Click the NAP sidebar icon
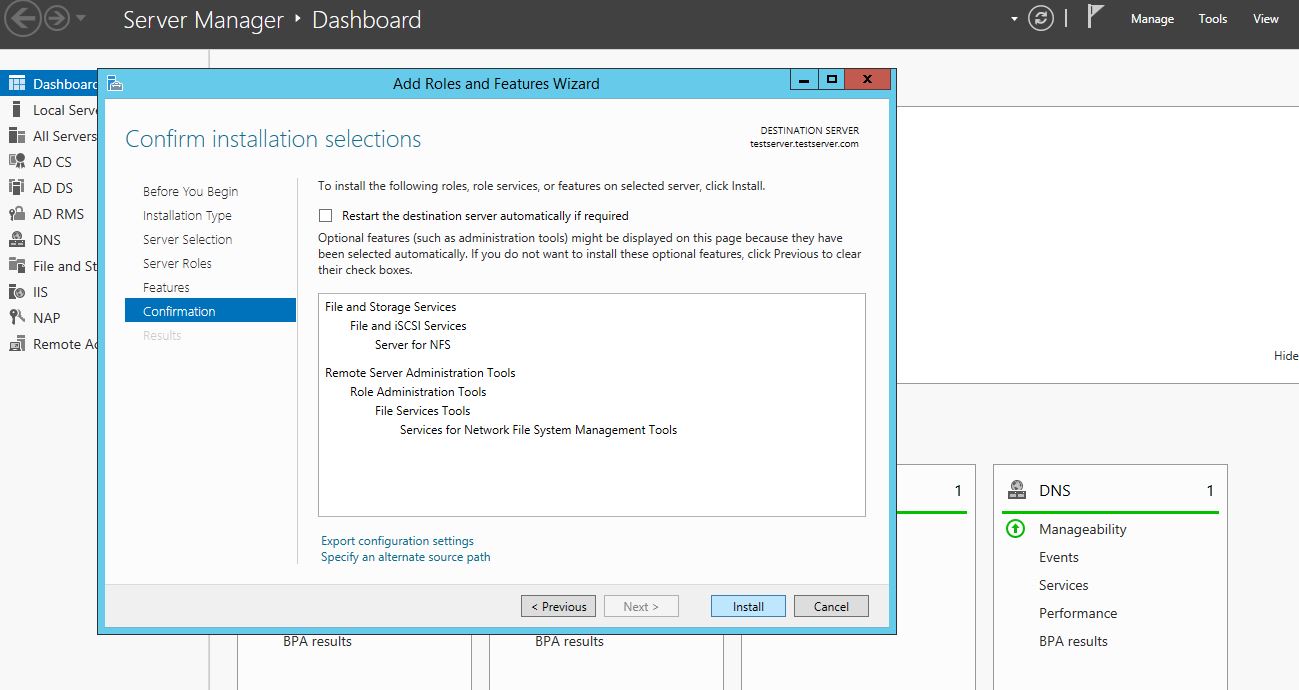The image size is (1299, 690). (x=16, y=318)
